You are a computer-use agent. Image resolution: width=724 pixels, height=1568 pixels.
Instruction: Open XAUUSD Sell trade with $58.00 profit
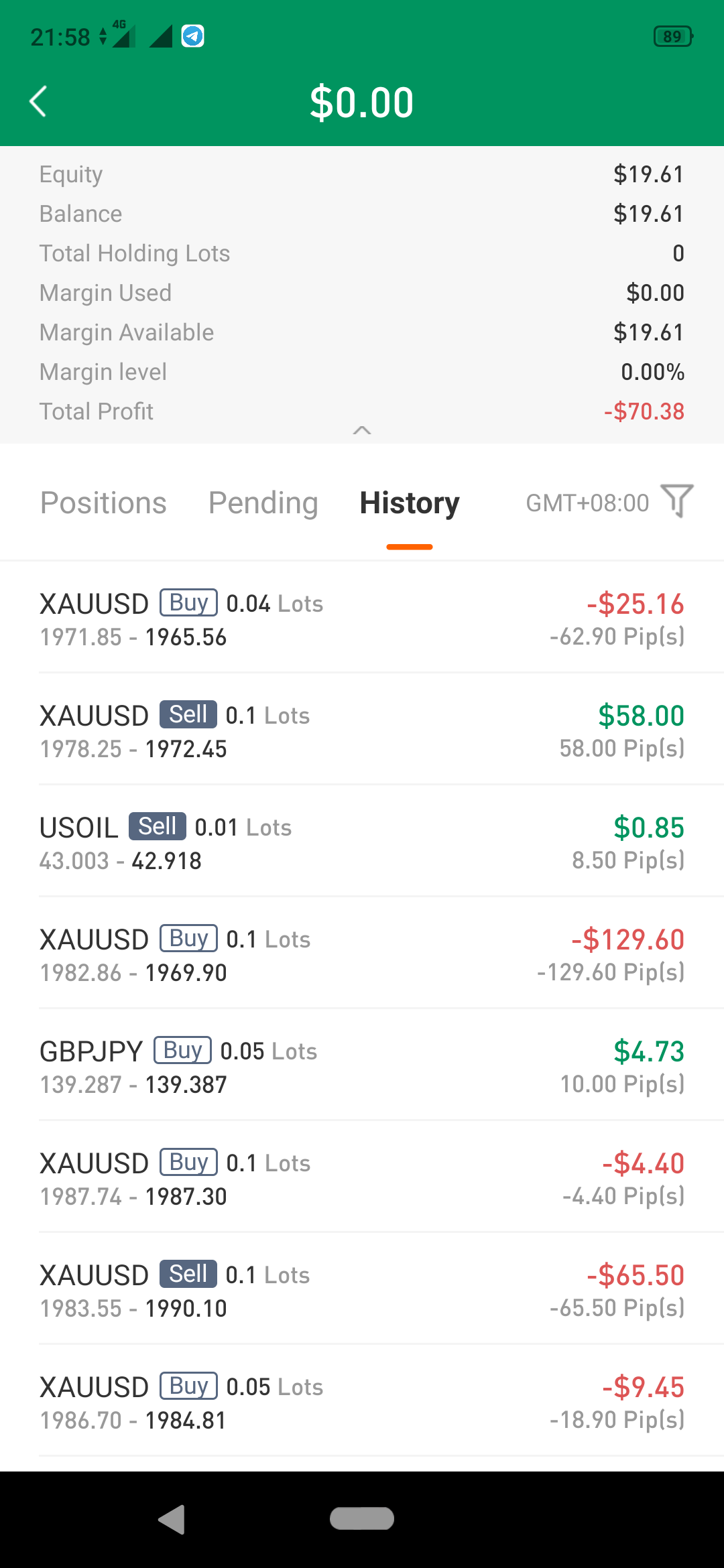(362, 730)
